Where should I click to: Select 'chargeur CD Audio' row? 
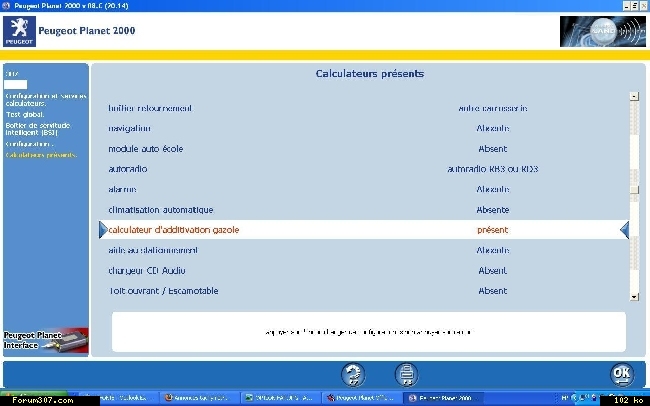tap(148, 271)
